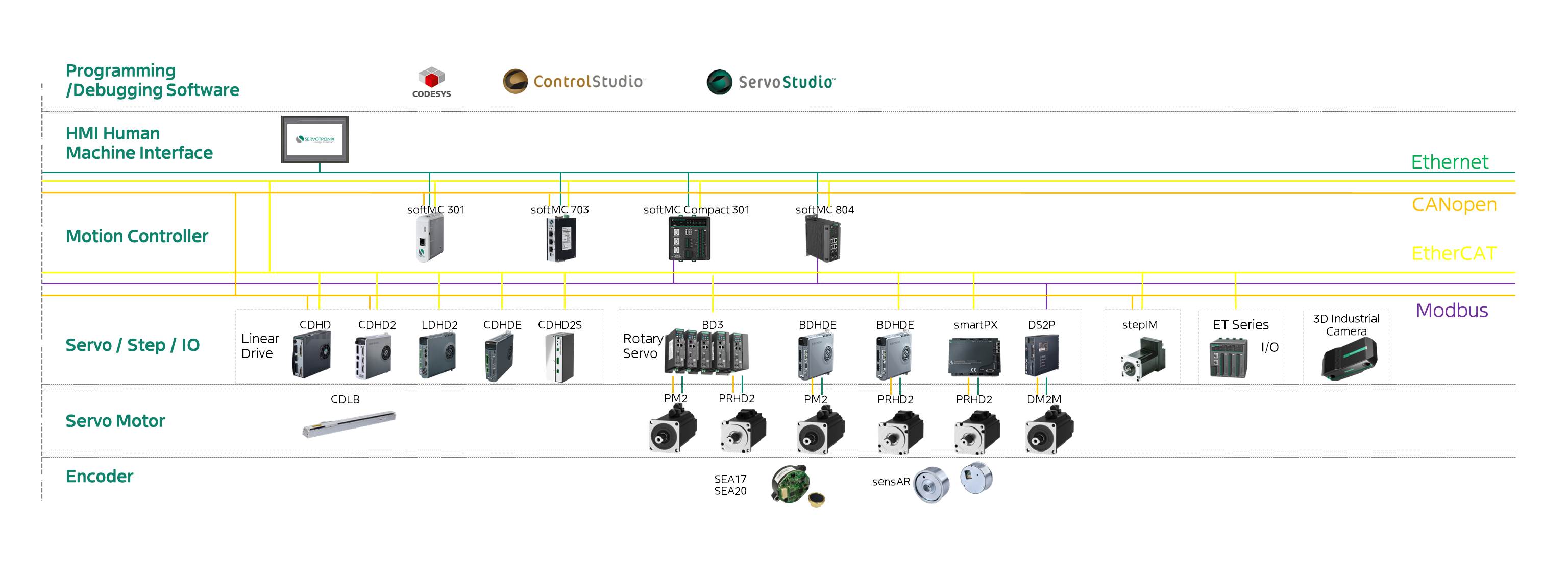Click the BDHDE drive above the PRHD2 motor
This screenshot has height=570, width=1568.
(894, 355)
